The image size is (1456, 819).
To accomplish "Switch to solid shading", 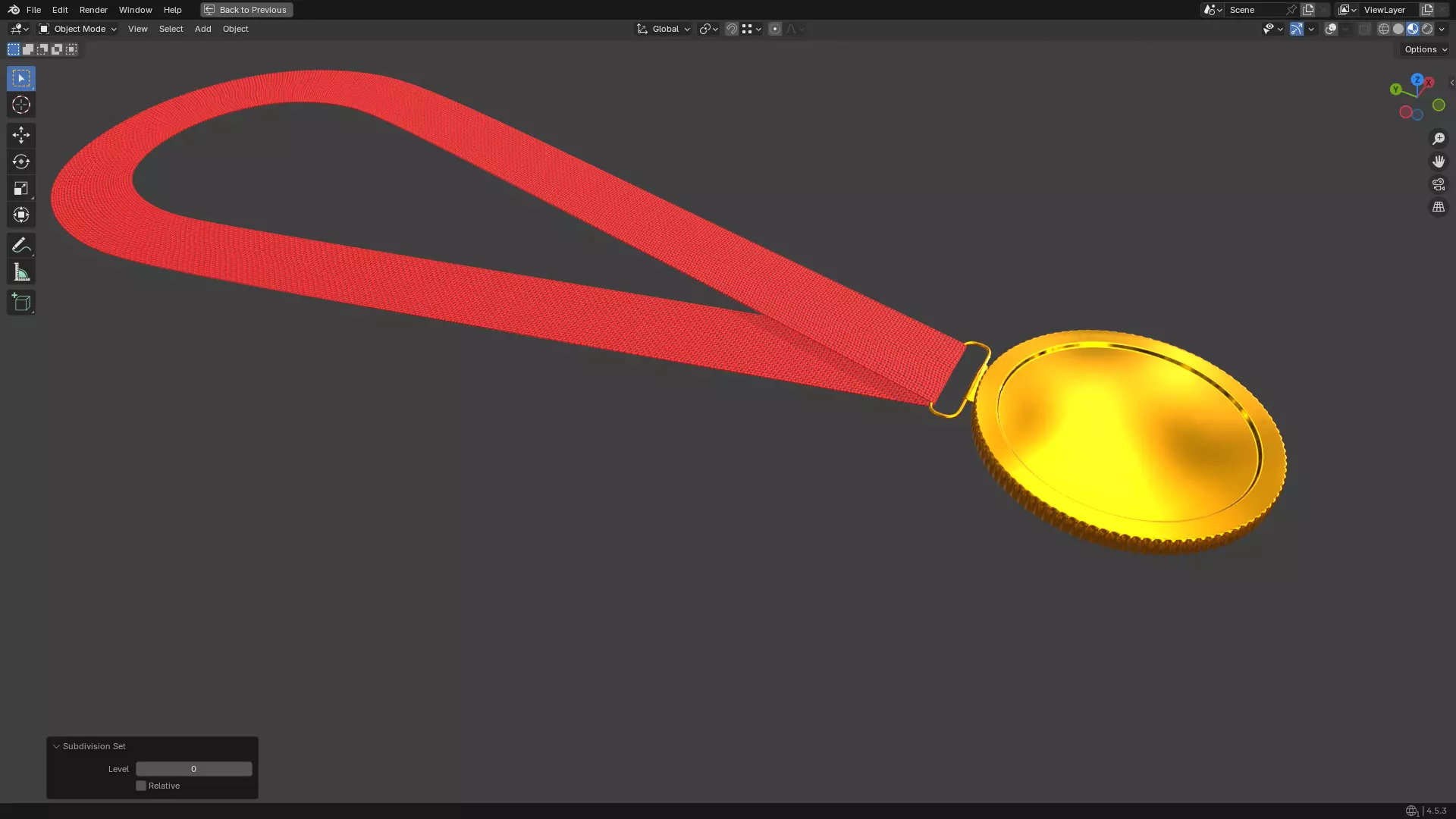I will (1398, 29).
